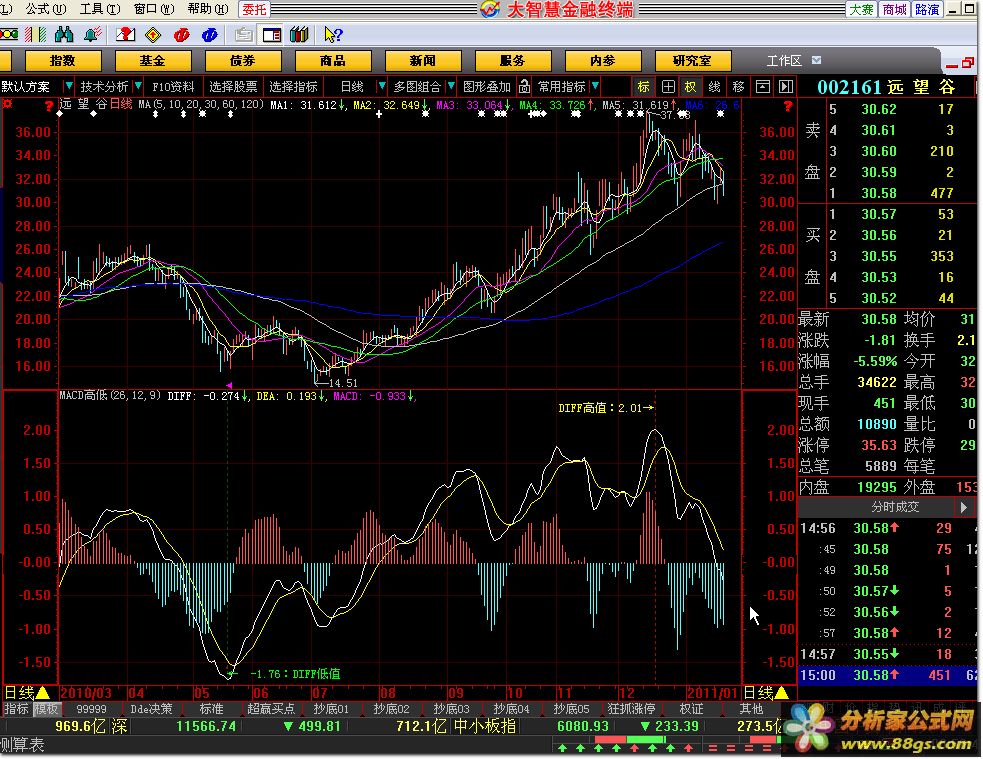The image size is (983, 759).
Task: Open the 商城 link button
Action: pos(894,9)
